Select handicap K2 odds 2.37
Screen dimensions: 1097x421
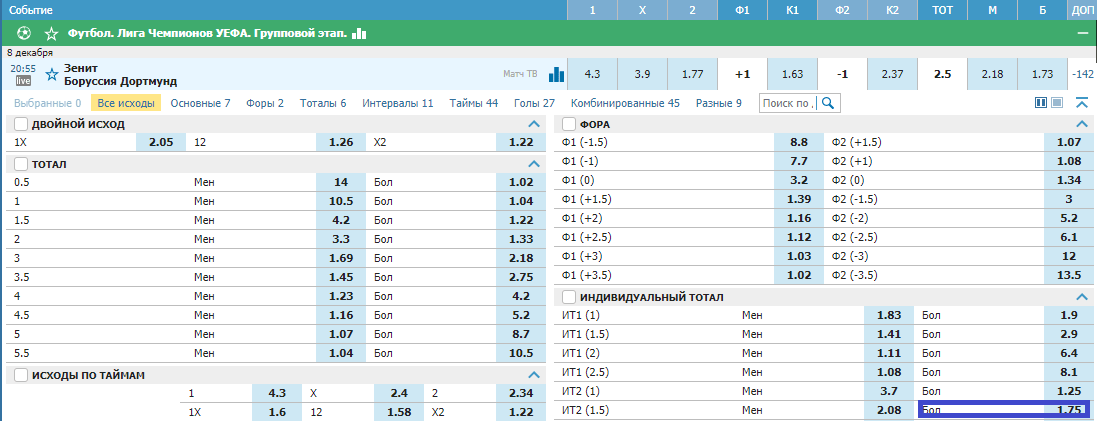(x=892, y=74)
